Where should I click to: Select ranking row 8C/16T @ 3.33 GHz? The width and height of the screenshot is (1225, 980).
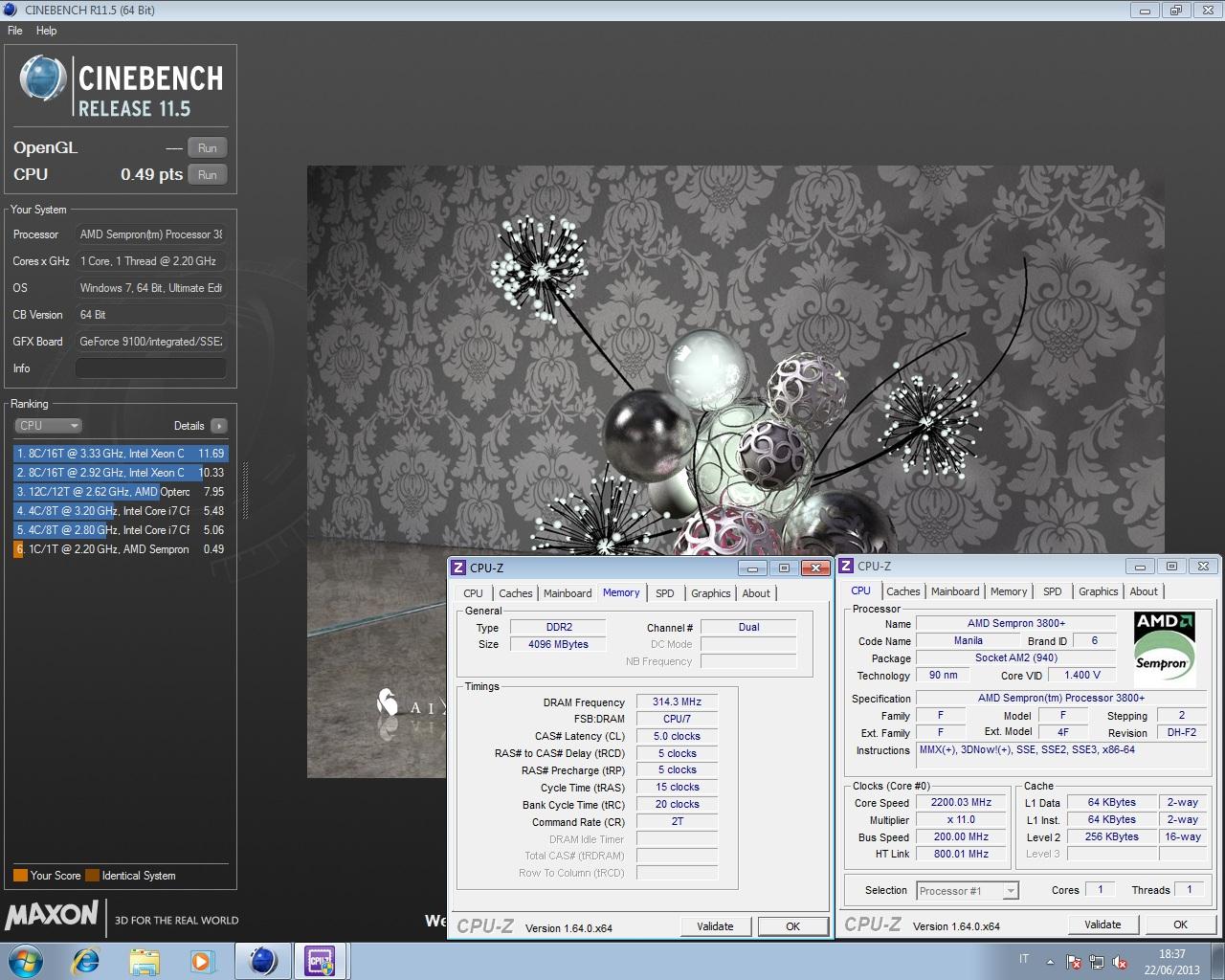(121, 454)
